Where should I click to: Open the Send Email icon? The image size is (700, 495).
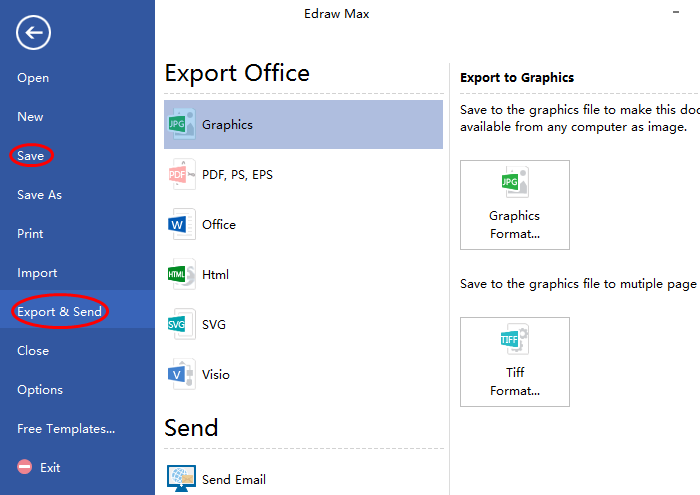click(182, 479)
